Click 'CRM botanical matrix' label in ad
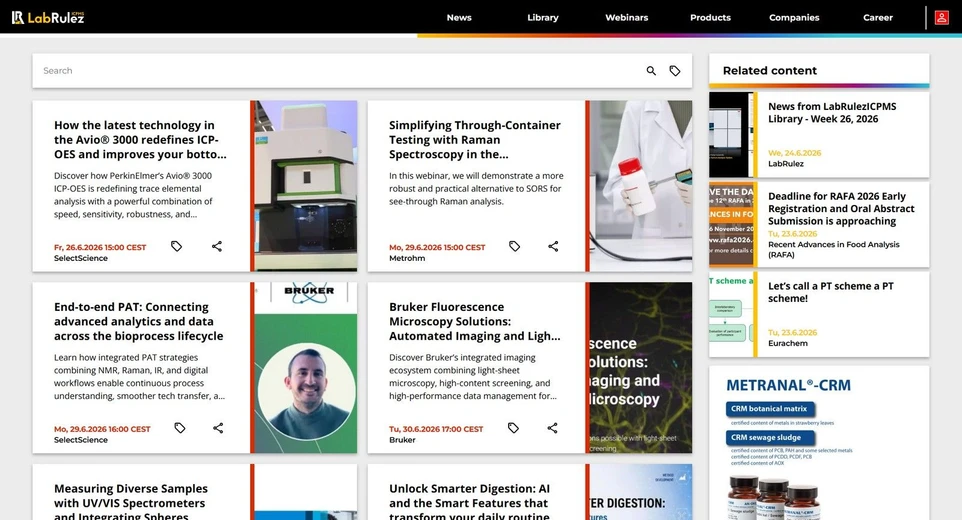 (x=769, y=408)
